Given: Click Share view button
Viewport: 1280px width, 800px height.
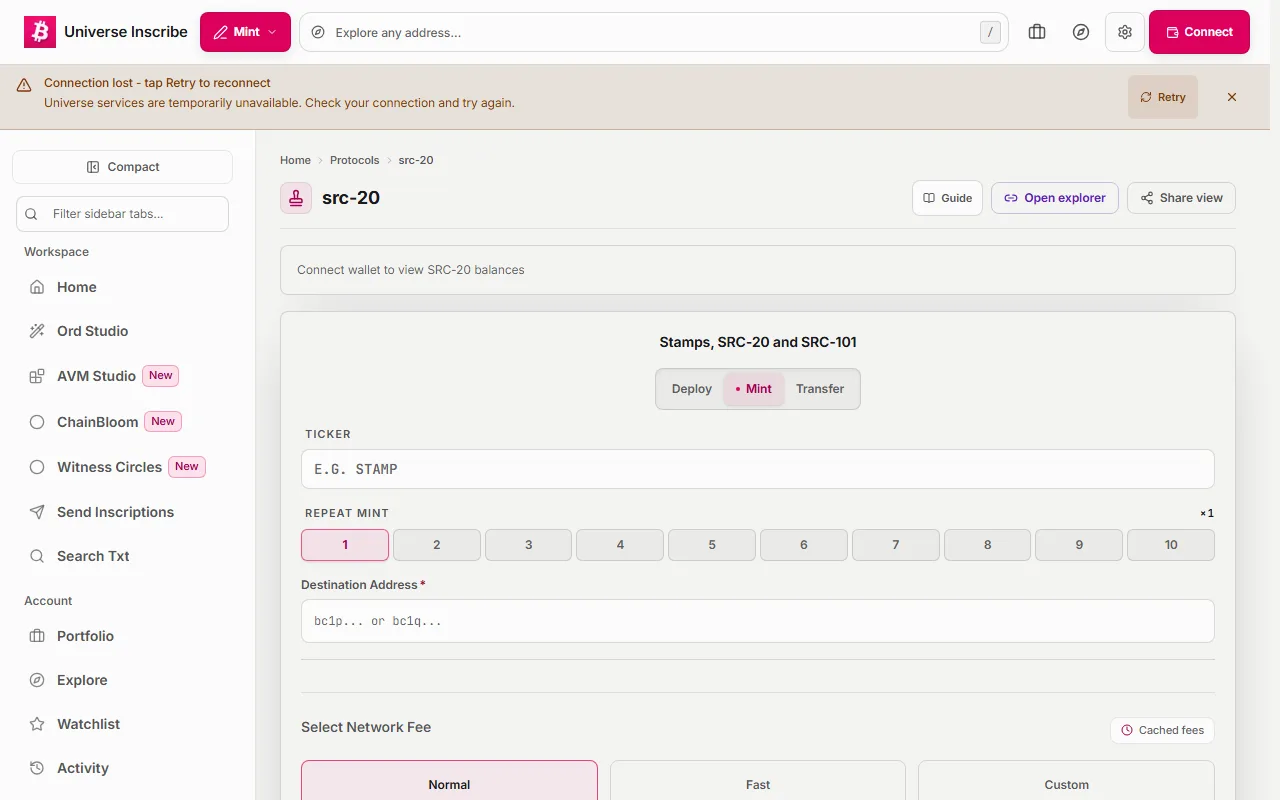Looking at the screenshot, I should pos(1181,198).
